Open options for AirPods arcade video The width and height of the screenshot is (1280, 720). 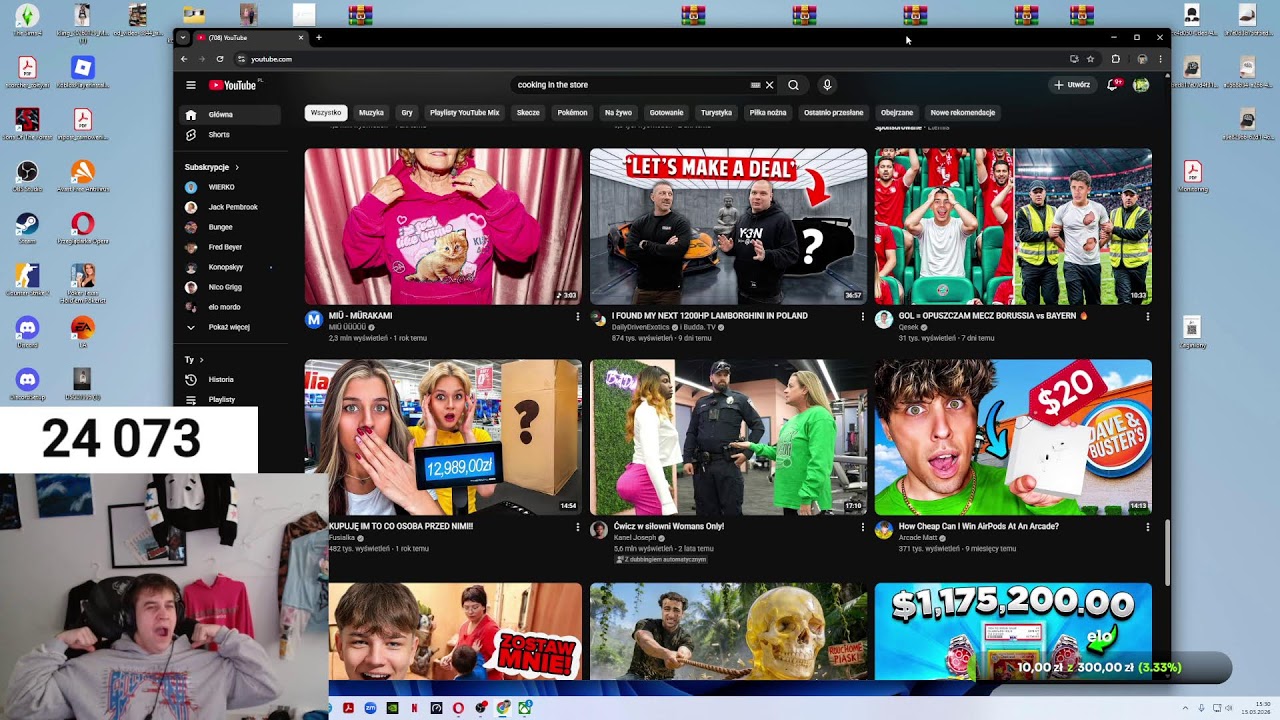(1147, 527)
